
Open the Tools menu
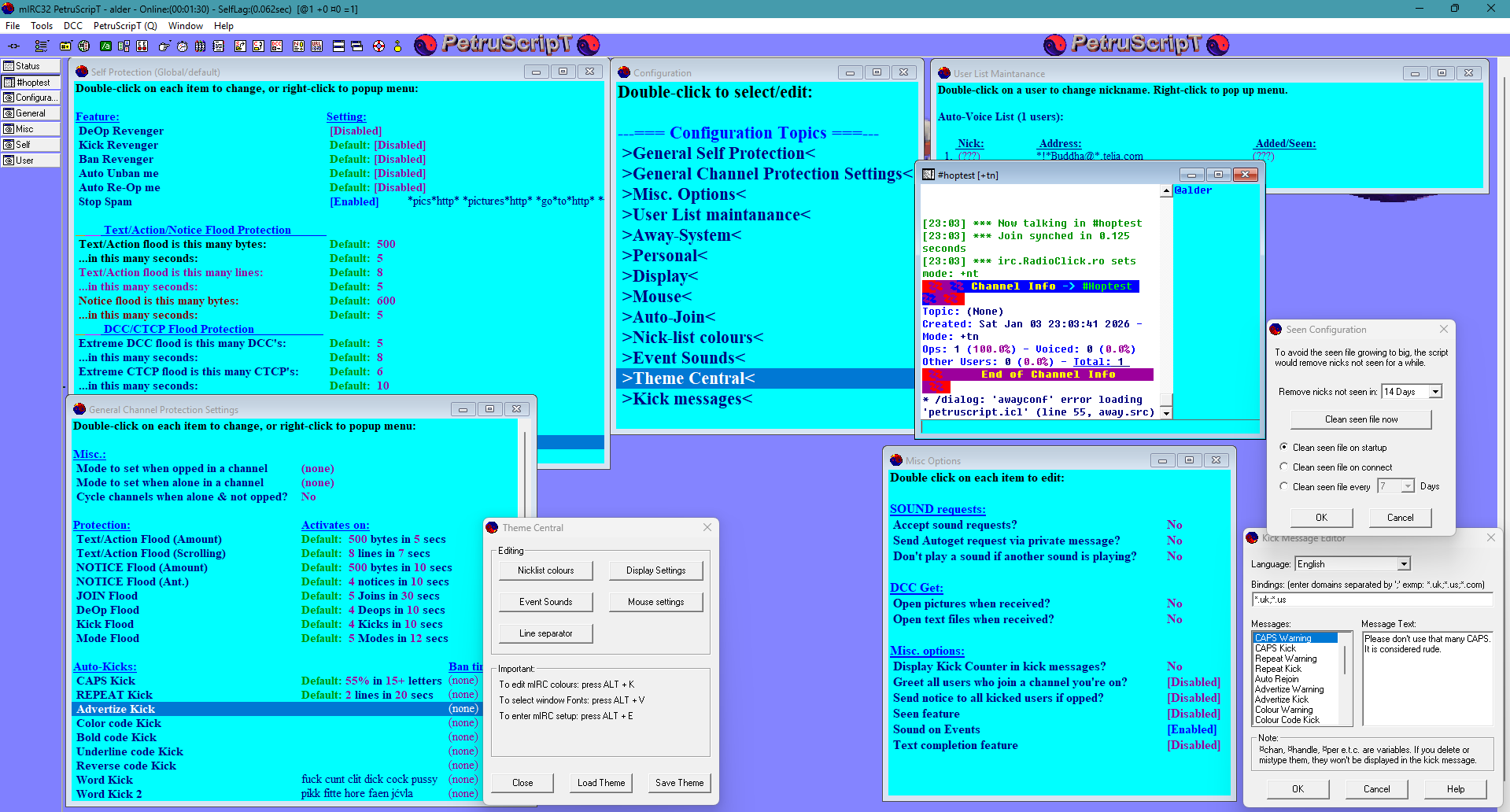point(42,26)
